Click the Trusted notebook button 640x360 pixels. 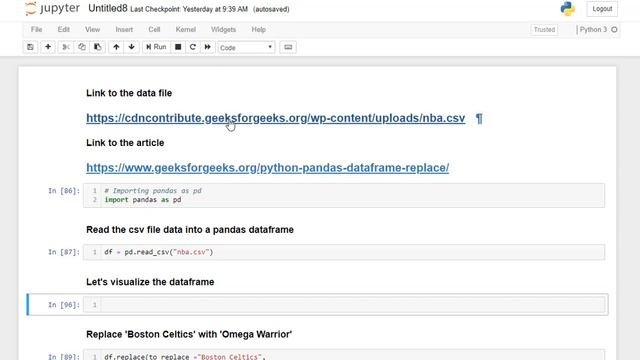point(544,30)
